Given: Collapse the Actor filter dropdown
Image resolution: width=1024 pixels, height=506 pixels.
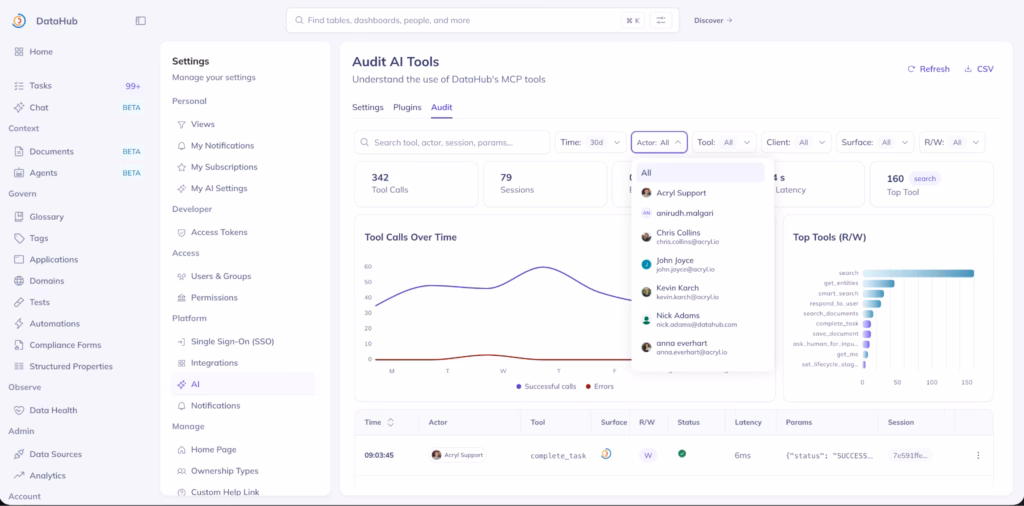Looking at the screenshot, I should click(x=659, y=142).
